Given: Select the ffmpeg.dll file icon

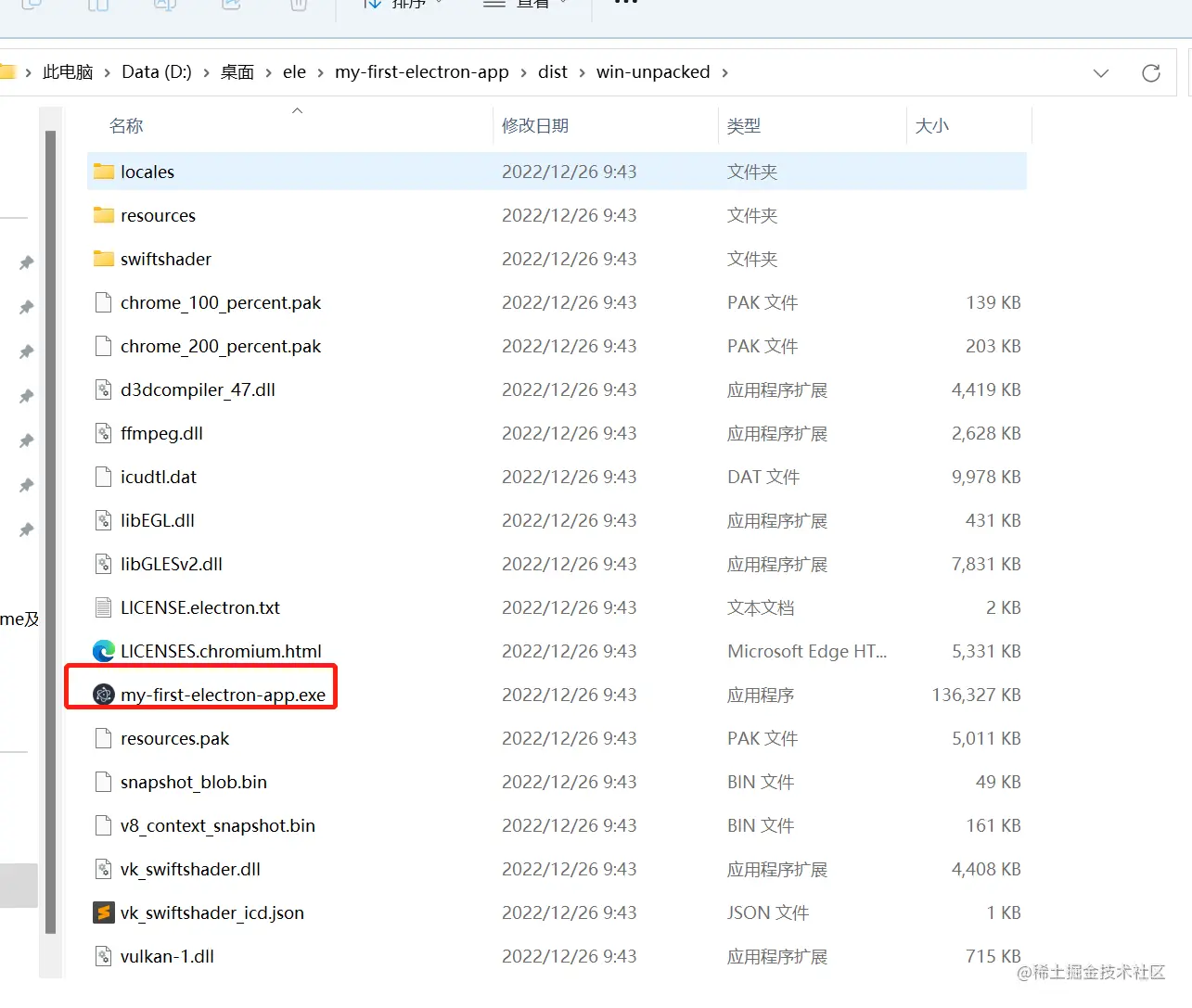Looking at the screenshot, I should (x=104, y=433).
